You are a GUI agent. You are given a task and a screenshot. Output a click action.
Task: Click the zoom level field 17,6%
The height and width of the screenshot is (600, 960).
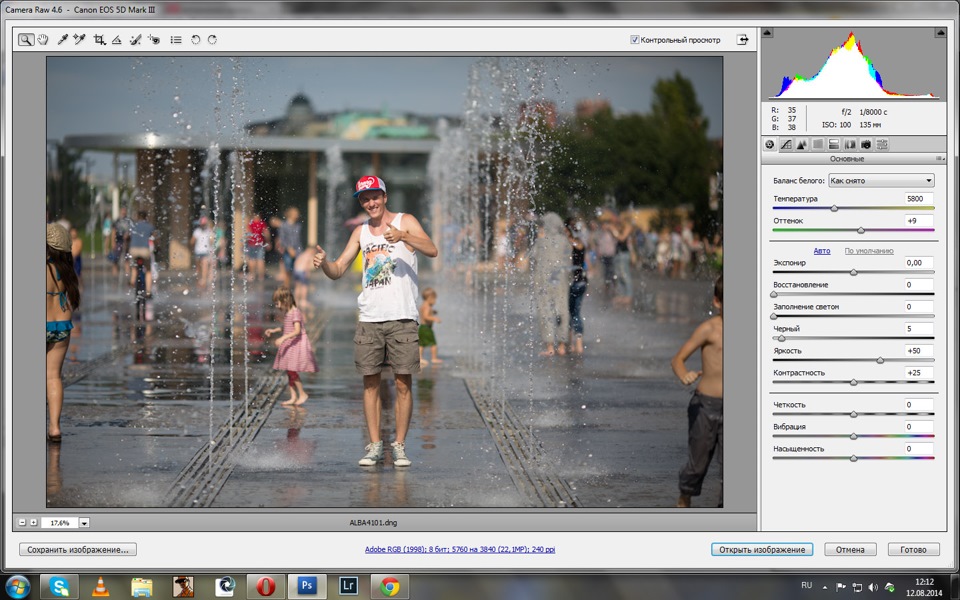(59, 523)
